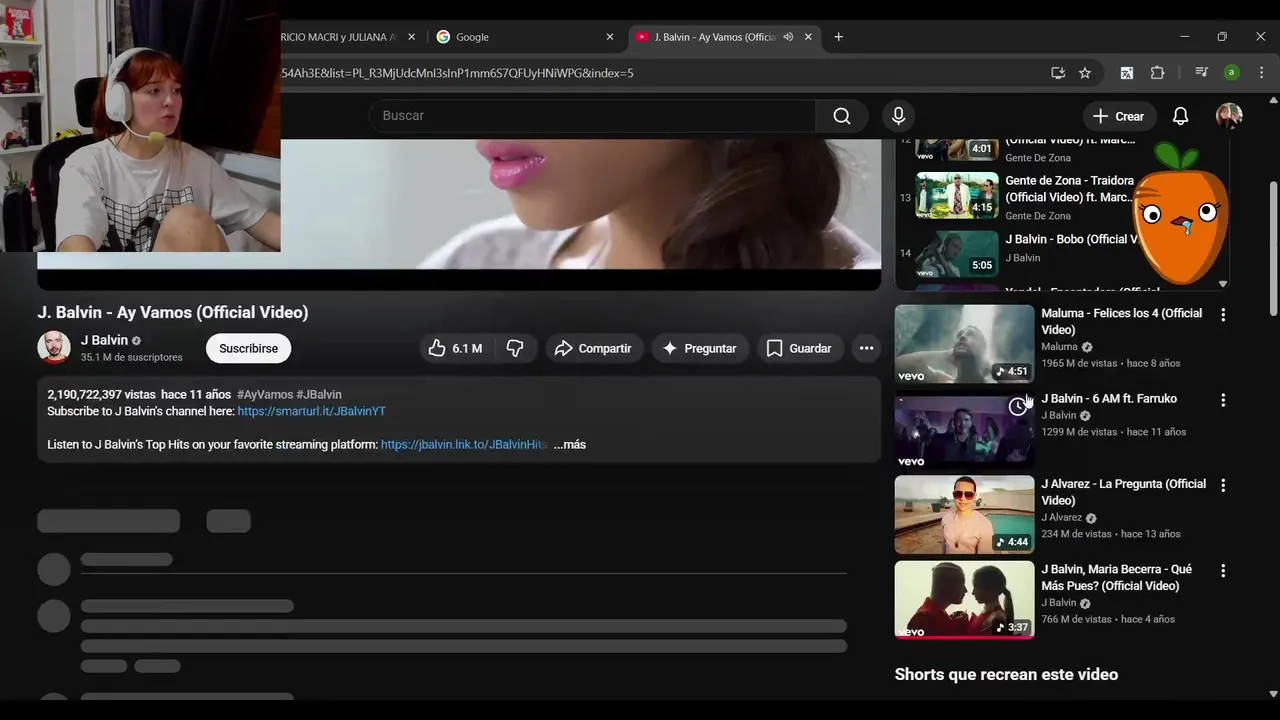1280x720 pixels.
Task: Open the account avatar menu
Action: click(1229, 116)
